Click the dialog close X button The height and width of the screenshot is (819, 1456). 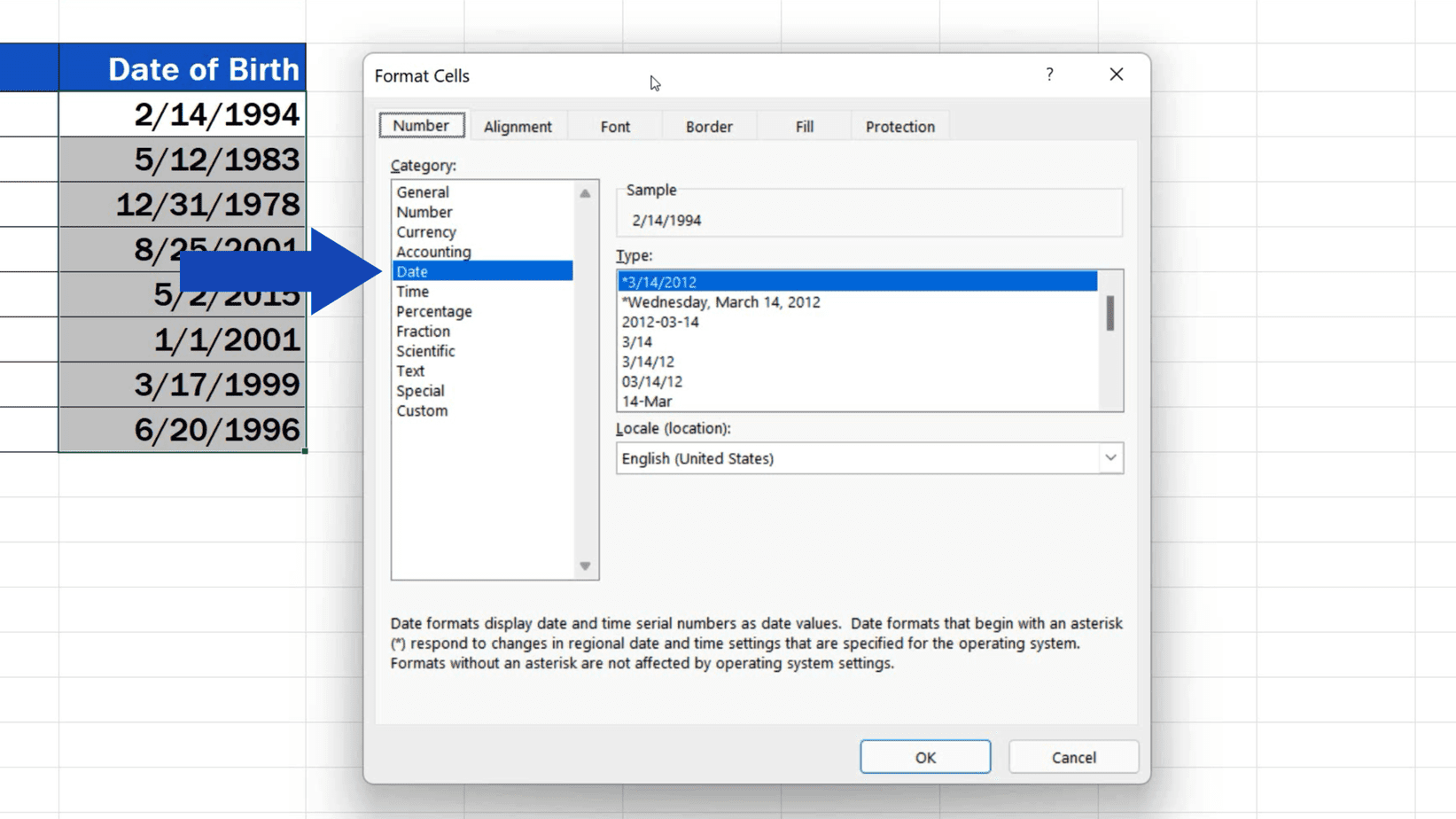1116,74
